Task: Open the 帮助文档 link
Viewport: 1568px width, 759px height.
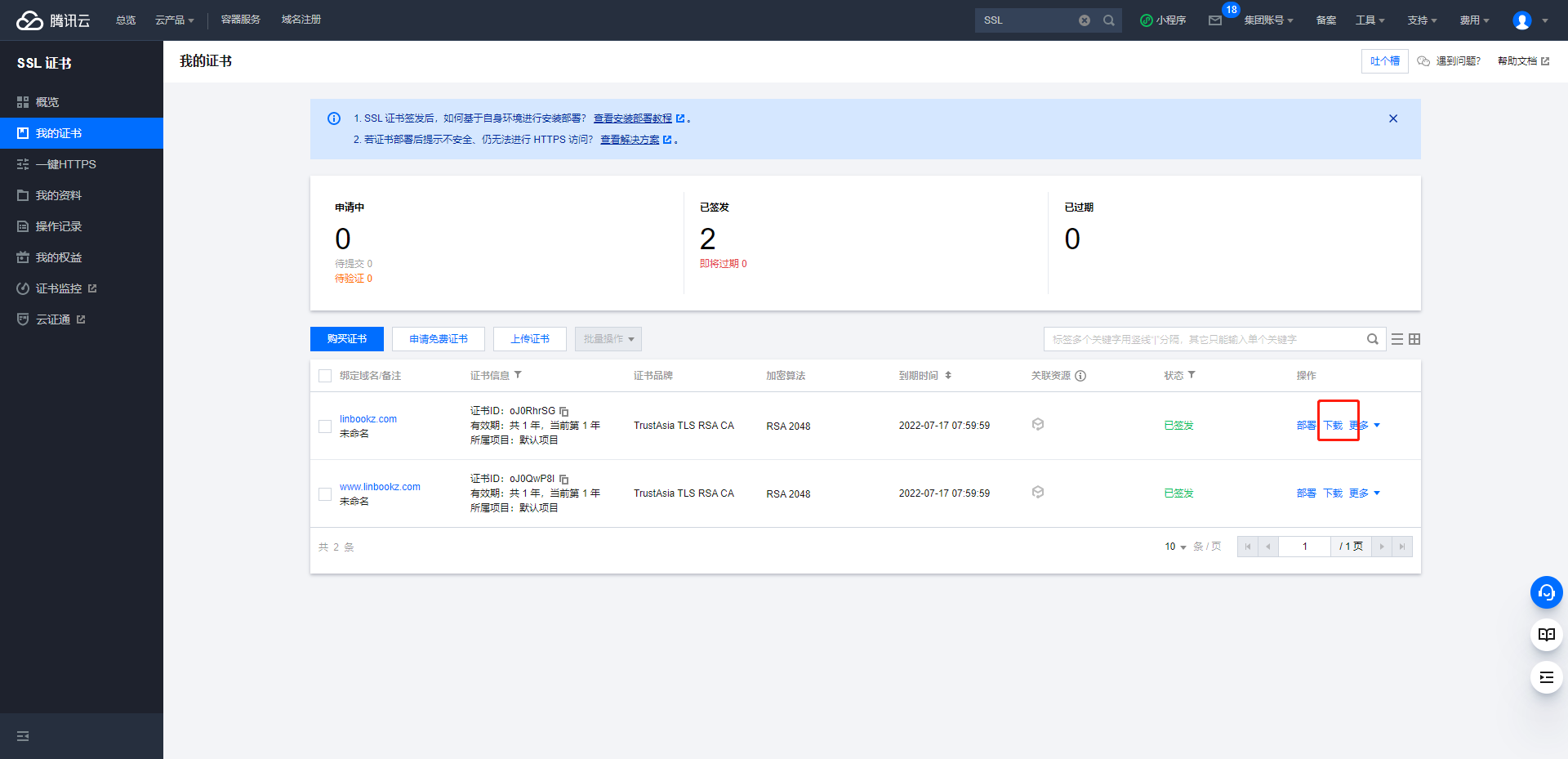Action: coord(1523,61)
